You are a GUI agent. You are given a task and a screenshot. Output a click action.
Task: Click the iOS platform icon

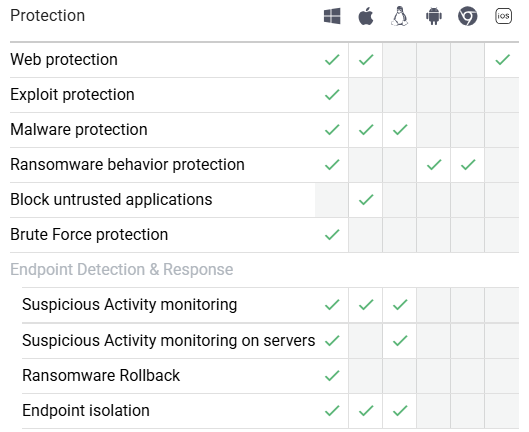pyautogui.click(x=503, y=16)
